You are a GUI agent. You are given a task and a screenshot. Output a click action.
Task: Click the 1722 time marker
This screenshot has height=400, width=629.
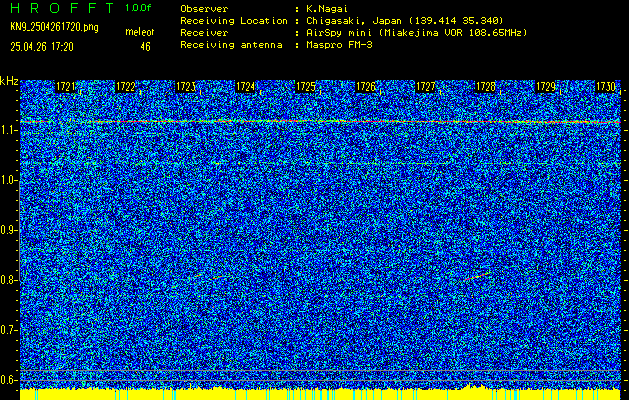coord(126,87)
